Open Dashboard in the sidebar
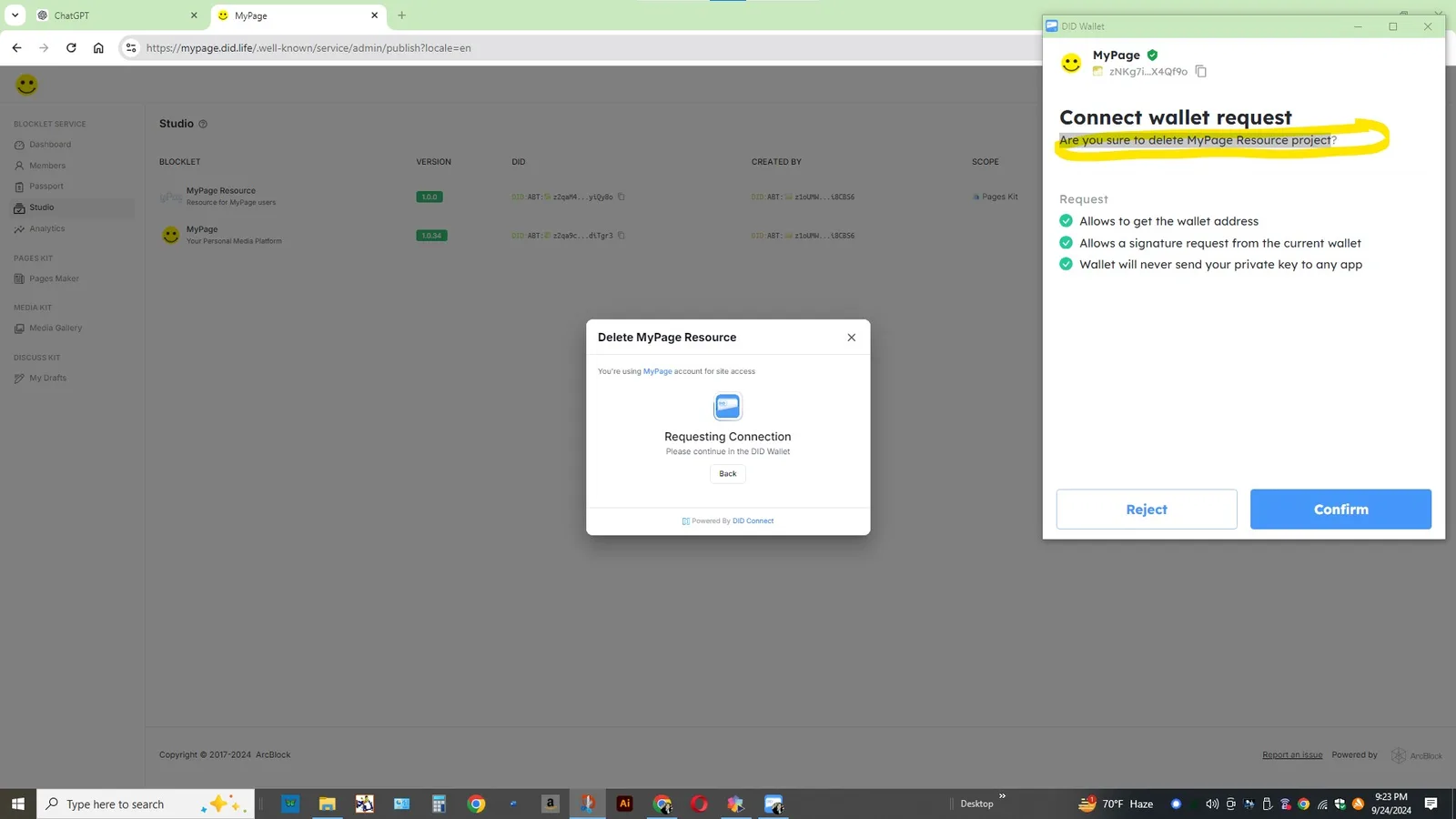Image resolution: width=1456 pixels, height=819 pixels. [x=50, y=145]
